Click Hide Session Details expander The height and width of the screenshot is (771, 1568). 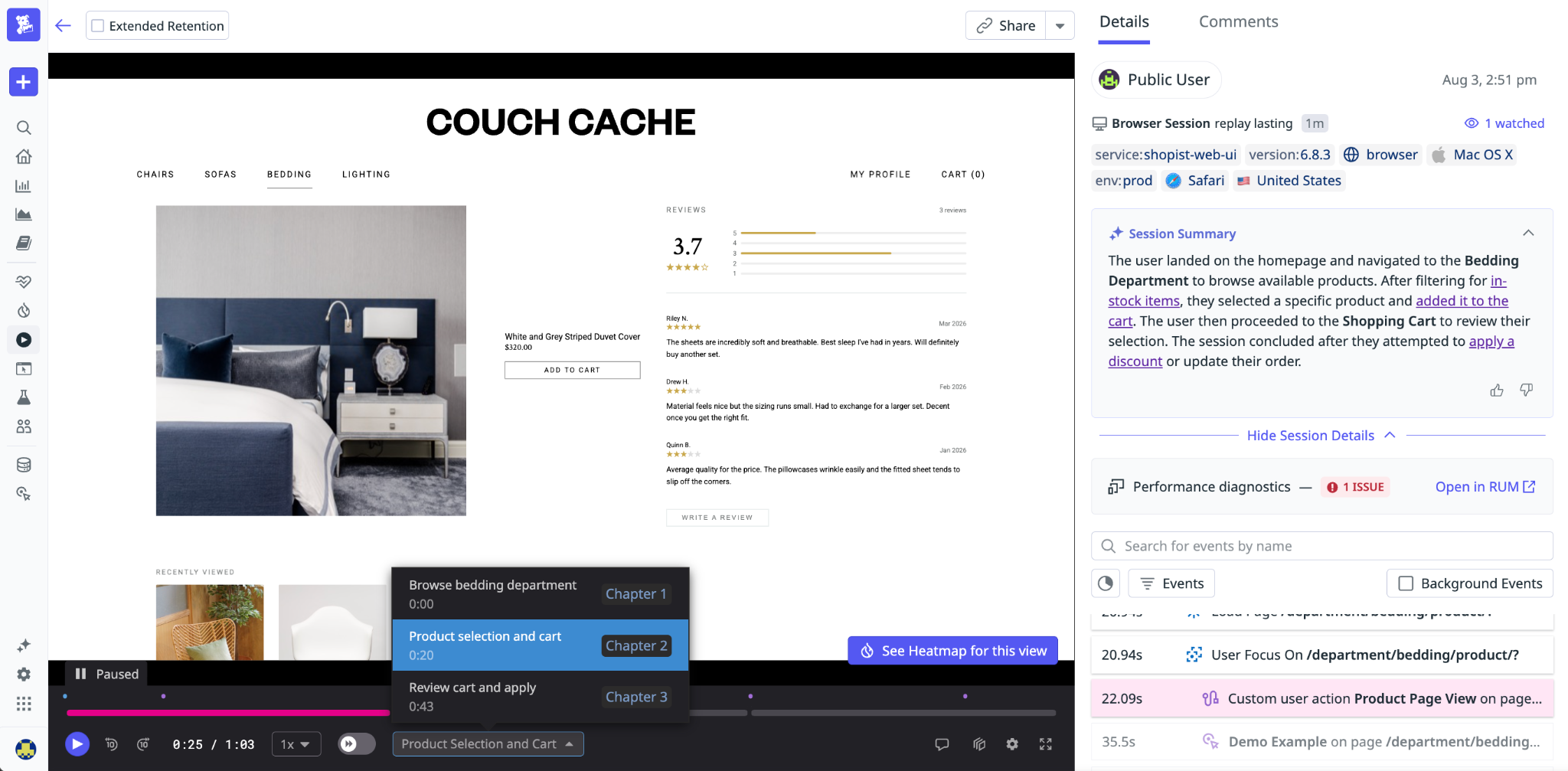pyautogui.click(x=1321, y=436)
